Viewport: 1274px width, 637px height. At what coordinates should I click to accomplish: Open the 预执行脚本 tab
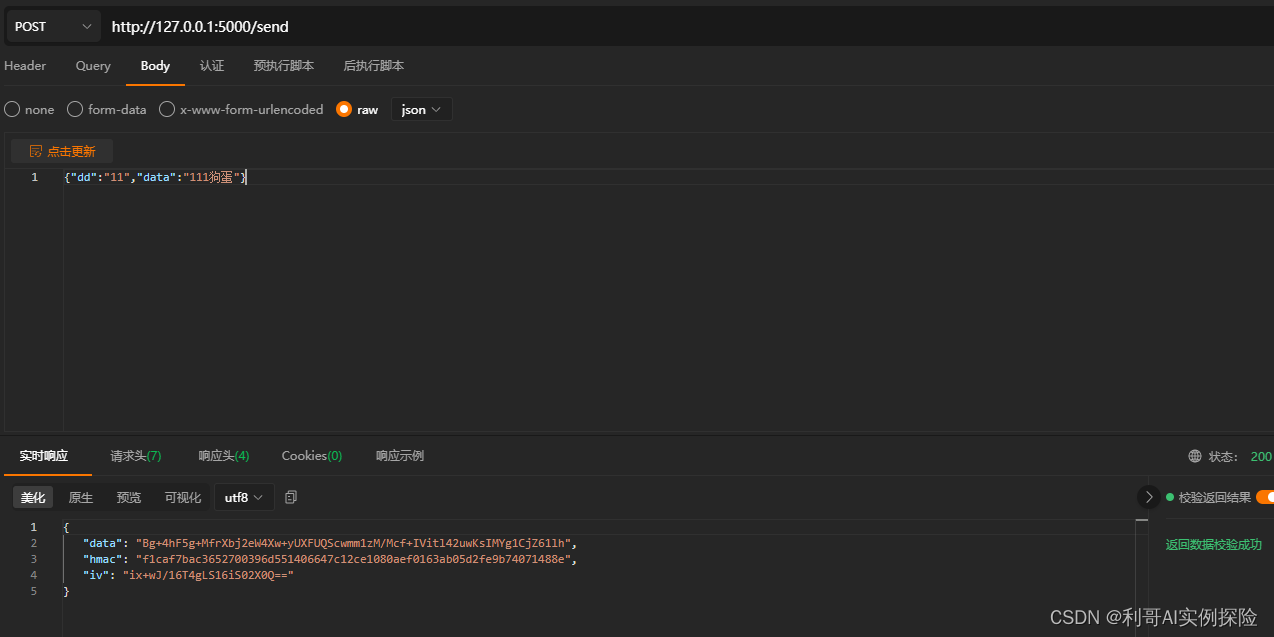[284, 66]
